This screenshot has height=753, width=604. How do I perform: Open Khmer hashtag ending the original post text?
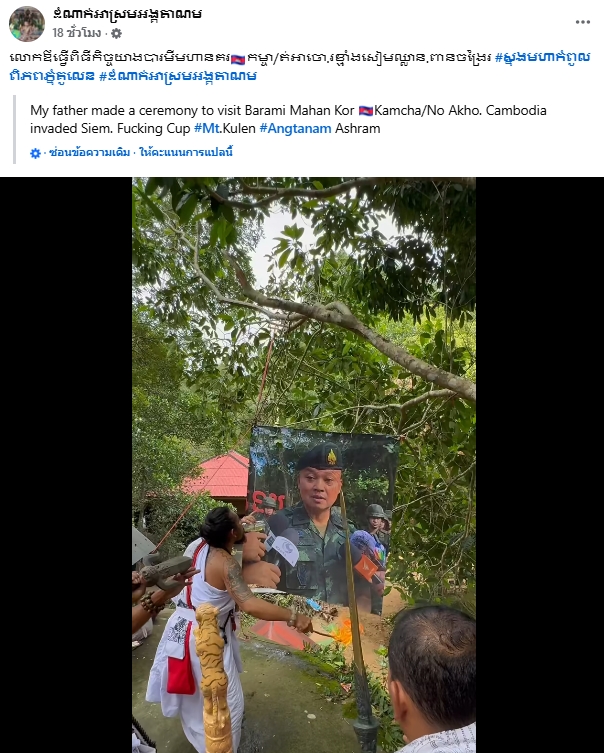click(178, 76)
